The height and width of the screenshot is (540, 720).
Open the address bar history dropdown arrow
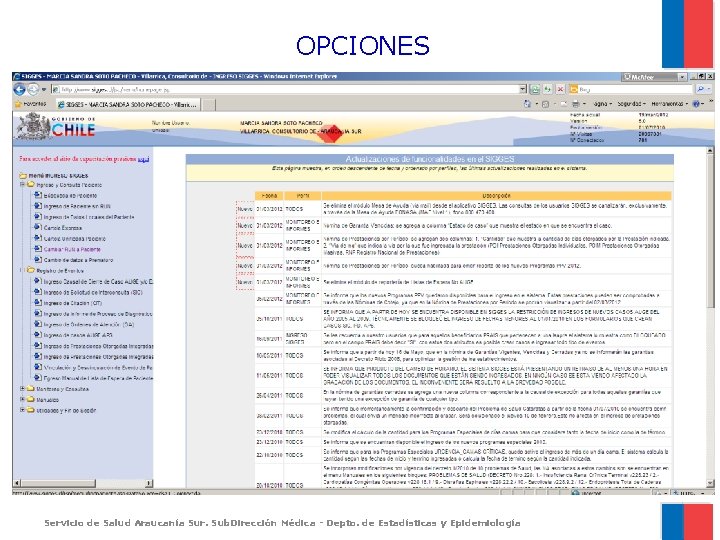pyautogui.click(x=523, y=89)
